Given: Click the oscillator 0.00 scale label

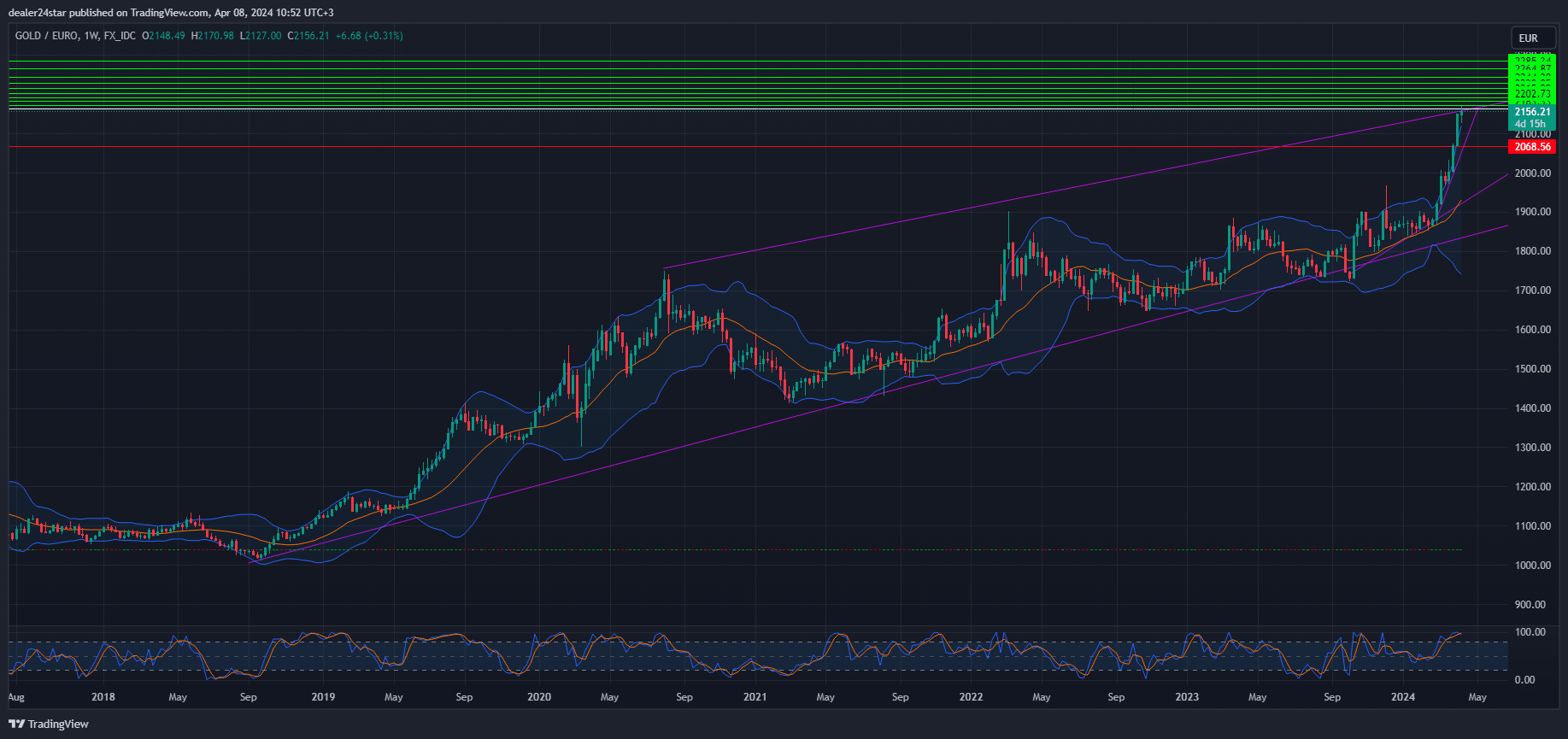Looking at the screenshot, I should point(1525,680).
